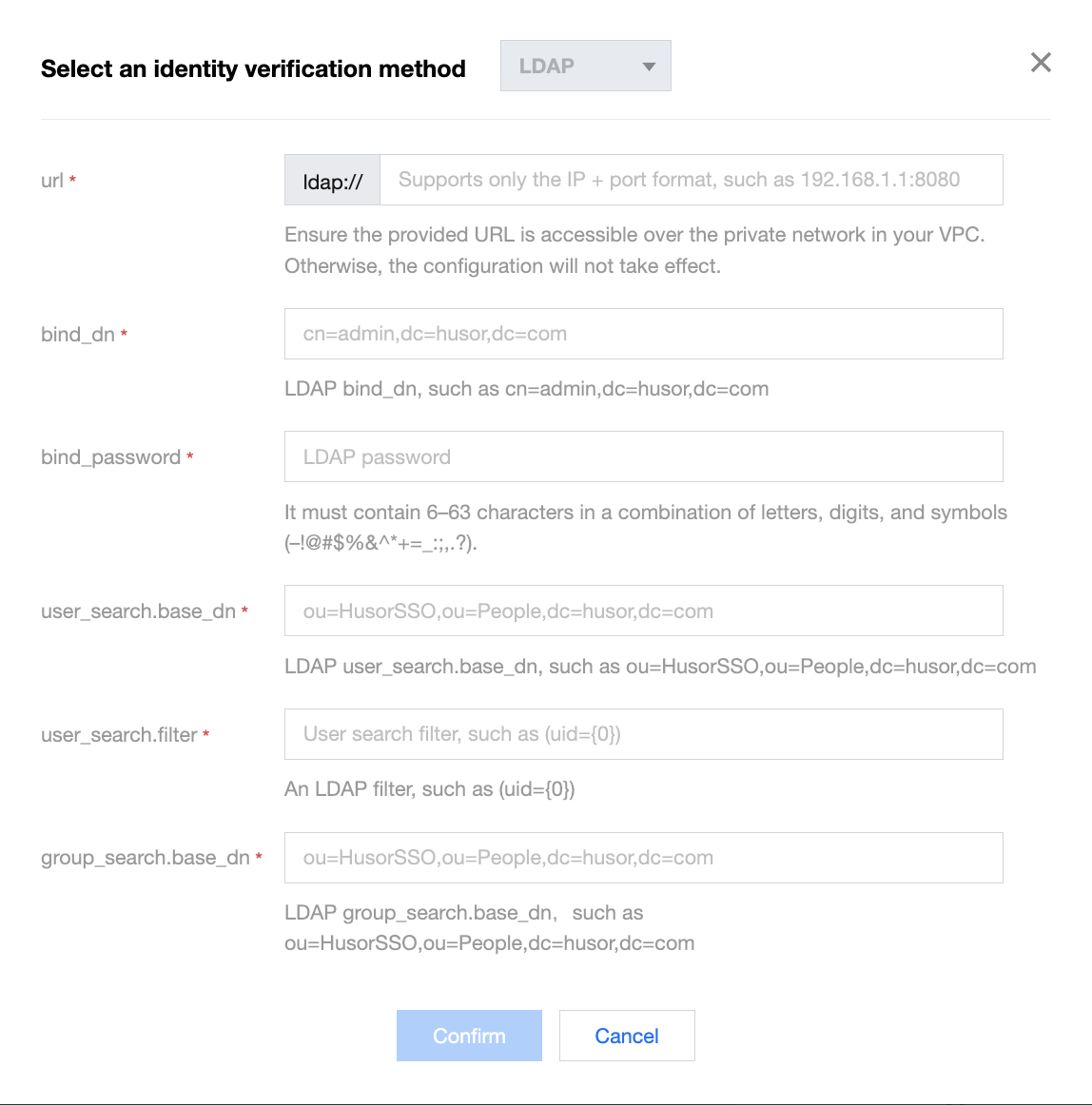Click the user_search.base_dn field label
1092x1105 pixels.
pyautogui.click(x=138, y=611)
